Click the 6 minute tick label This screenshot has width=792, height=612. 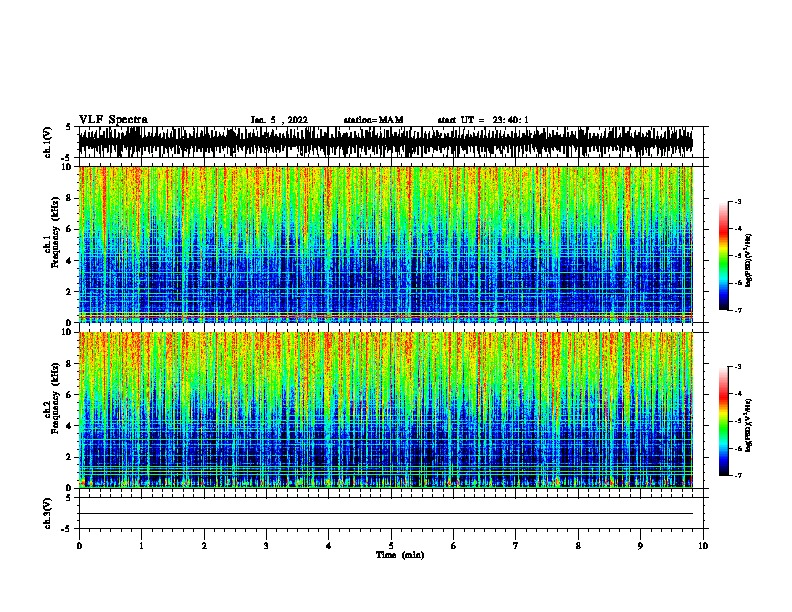tap(454, 546)
